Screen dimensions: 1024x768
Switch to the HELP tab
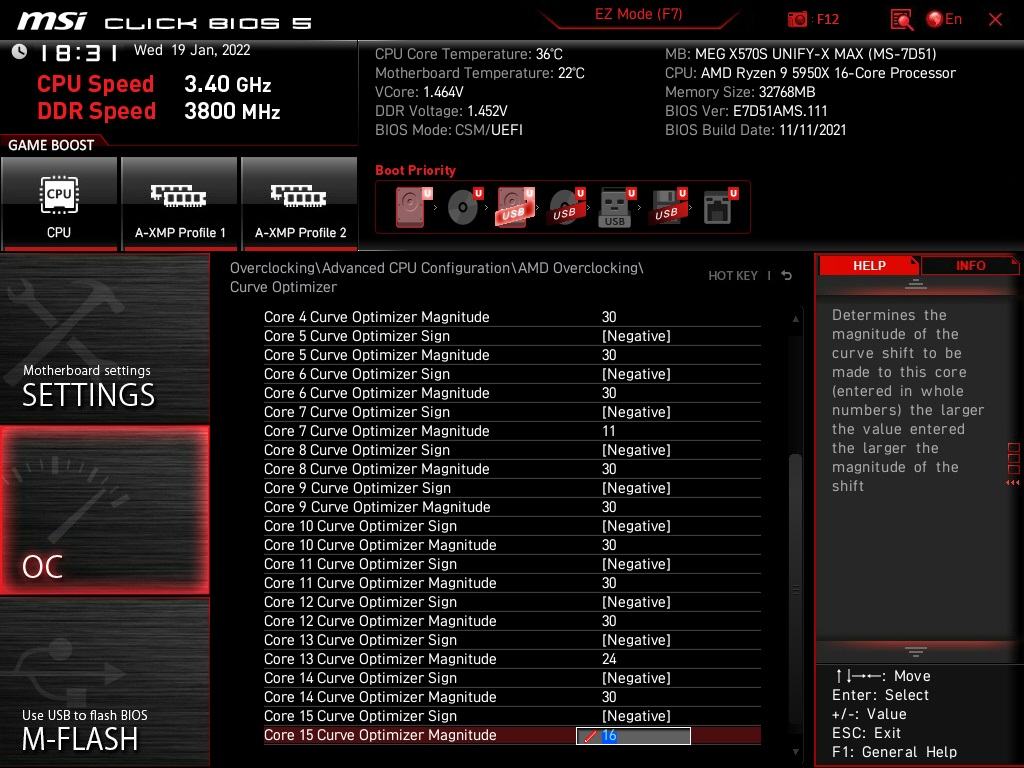[x=869, y=266]
